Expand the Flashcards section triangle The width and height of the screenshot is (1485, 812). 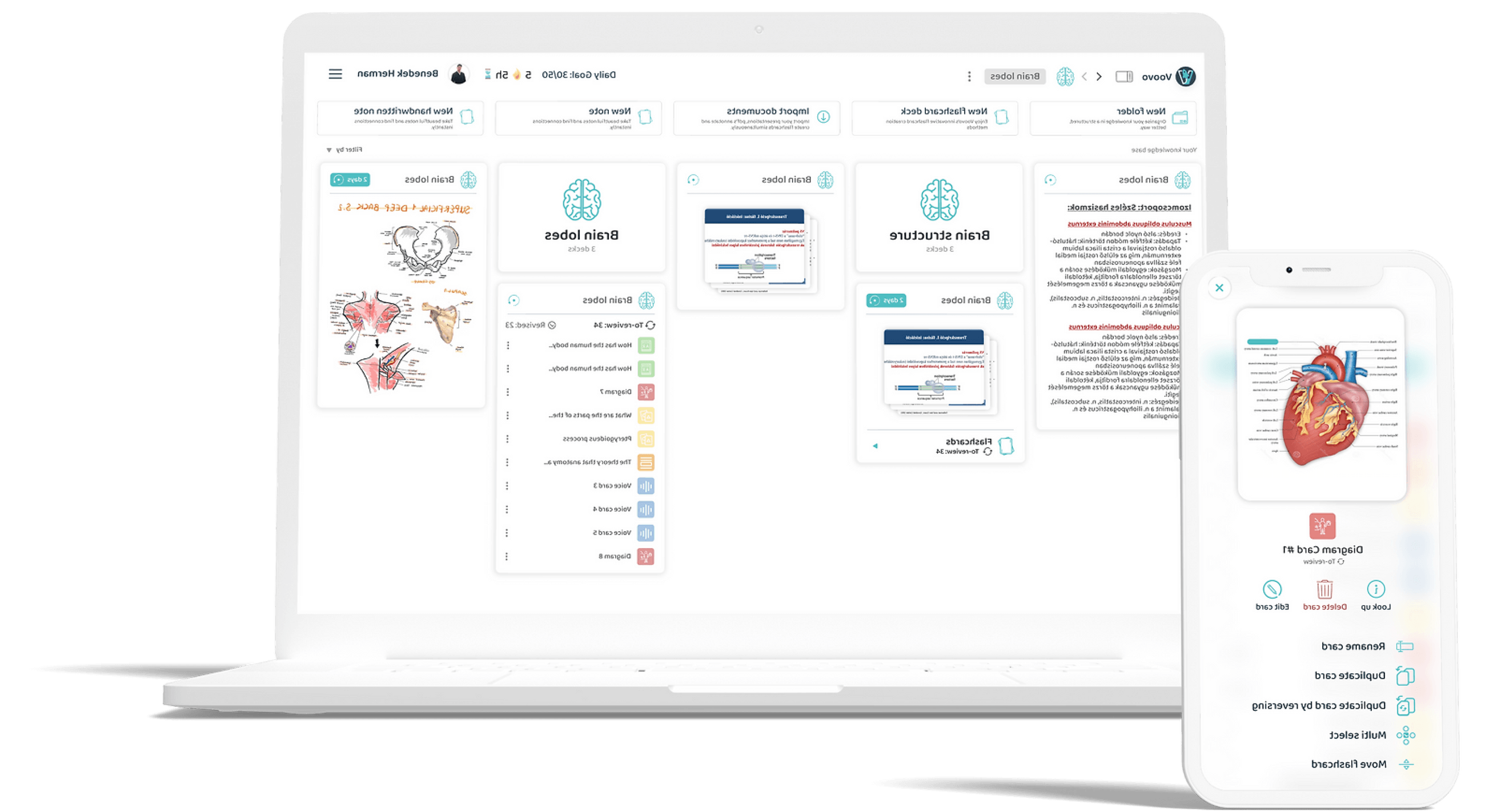[875, 445]
